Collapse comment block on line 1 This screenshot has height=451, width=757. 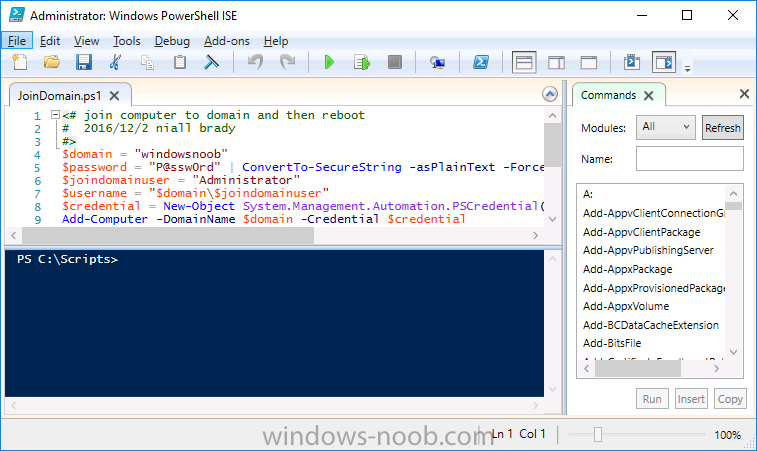55,115
